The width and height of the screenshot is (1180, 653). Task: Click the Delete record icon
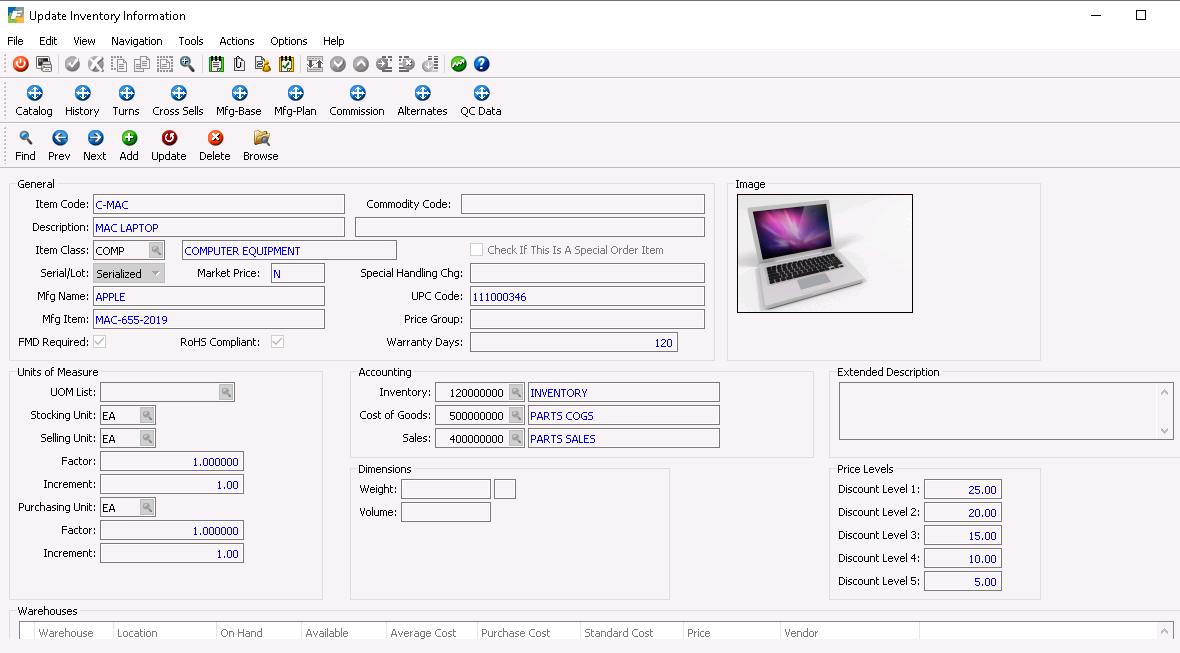click(x=214, y=139)
